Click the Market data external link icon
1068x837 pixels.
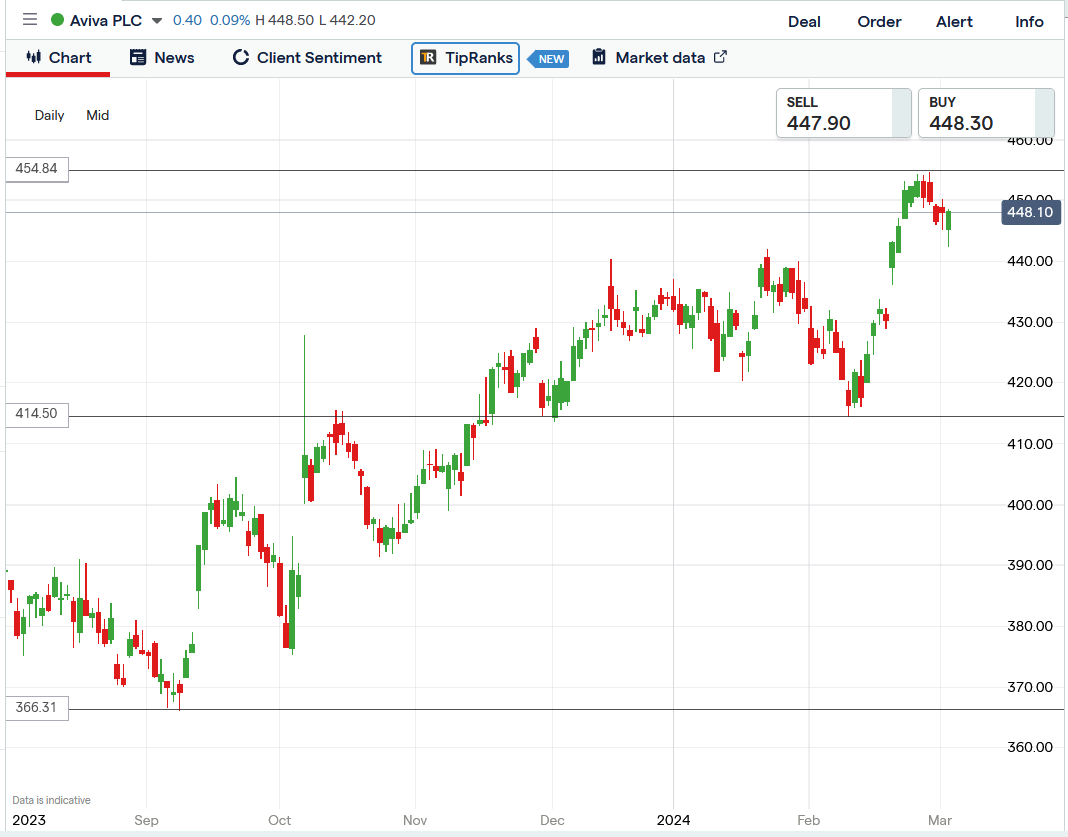[x=720, y=57]
